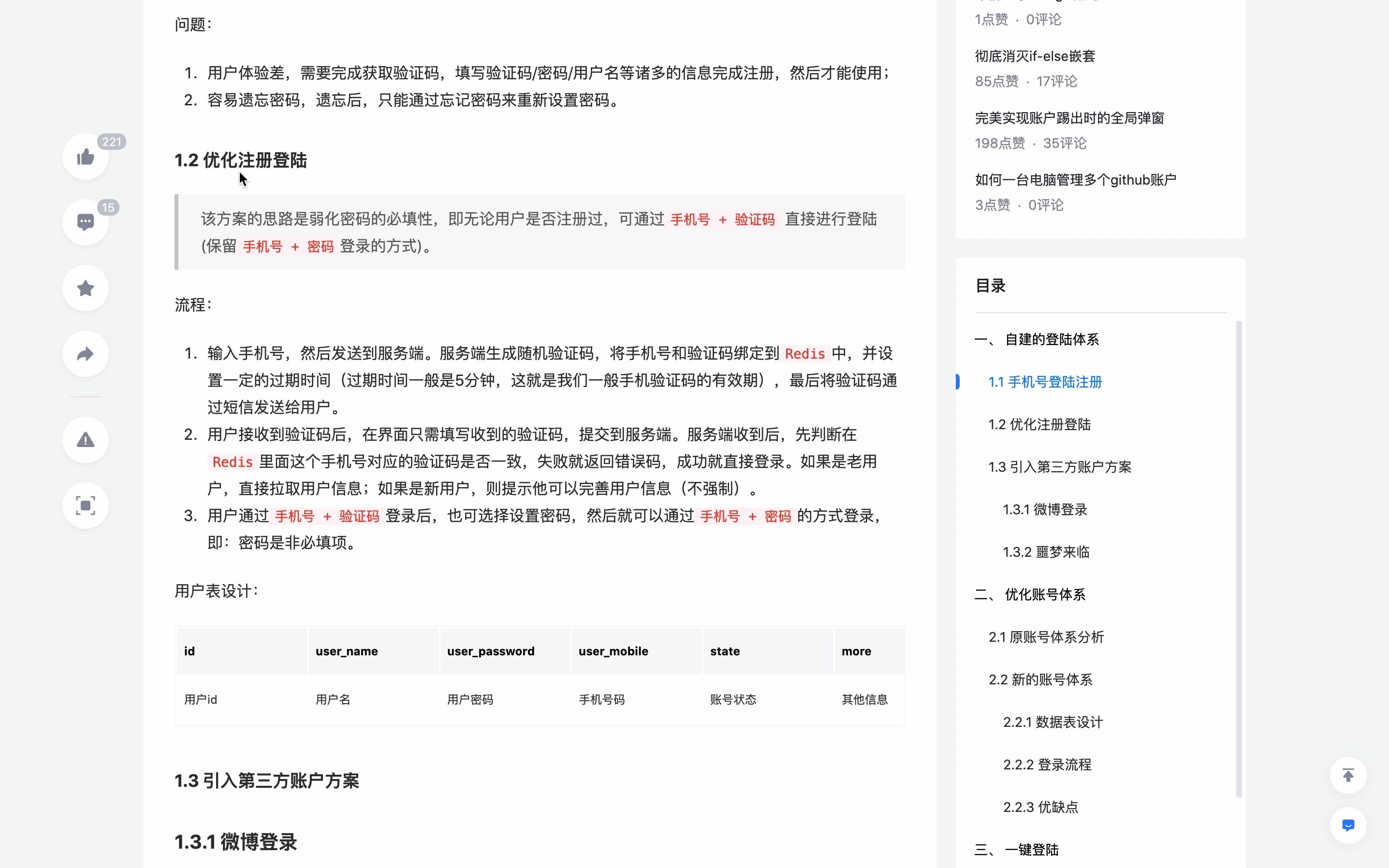Click the 15 comments count badge
Image resolution: width=1389 pixels, height=868 pixels.
(x=108, y=207)
